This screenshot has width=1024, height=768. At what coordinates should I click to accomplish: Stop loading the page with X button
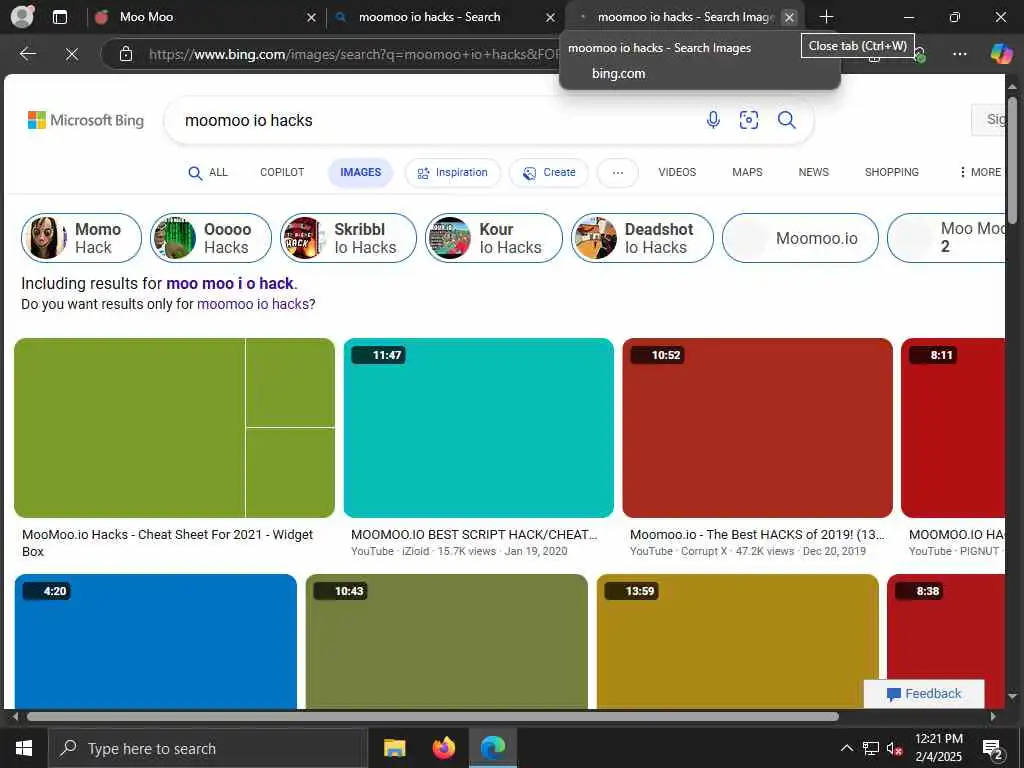coord(72,54)
